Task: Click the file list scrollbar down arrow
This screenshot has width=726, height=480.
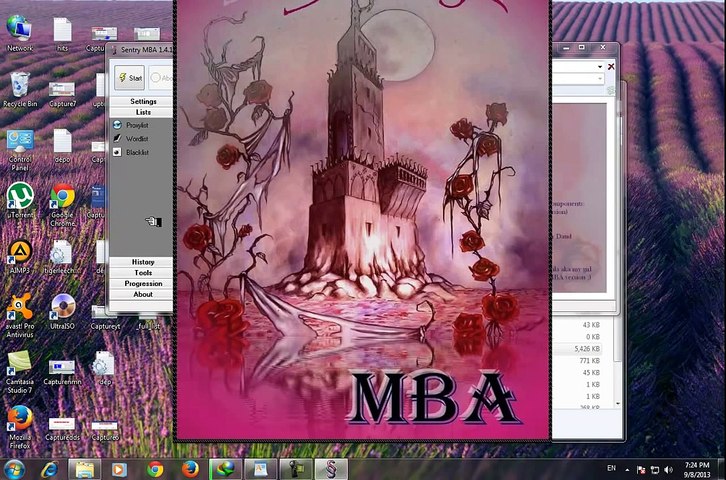Action: pyautogui.click(x=618, y=404)
